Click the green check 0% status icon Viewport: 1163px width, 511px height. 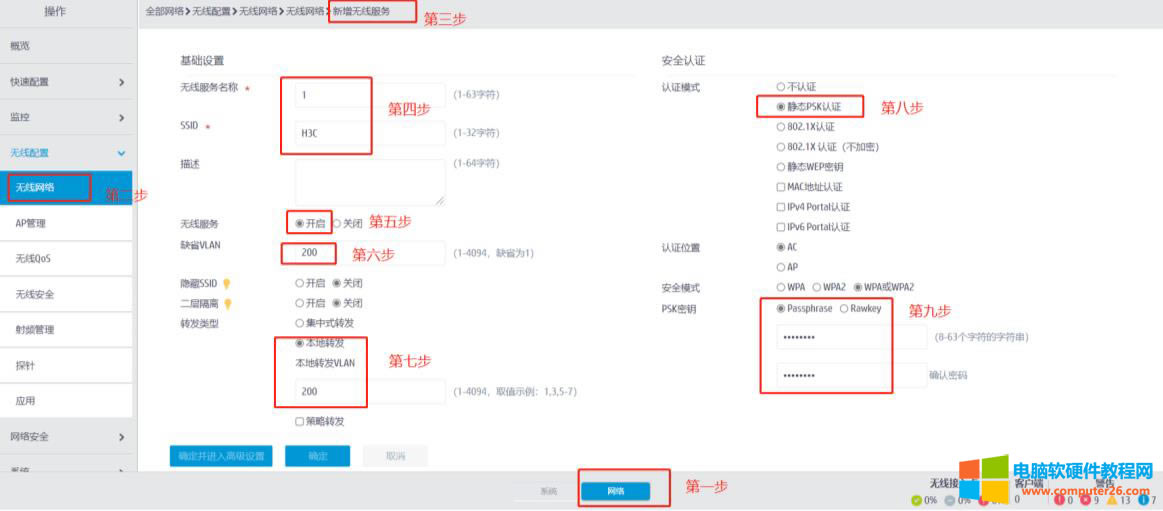click(x=917, y=500)
